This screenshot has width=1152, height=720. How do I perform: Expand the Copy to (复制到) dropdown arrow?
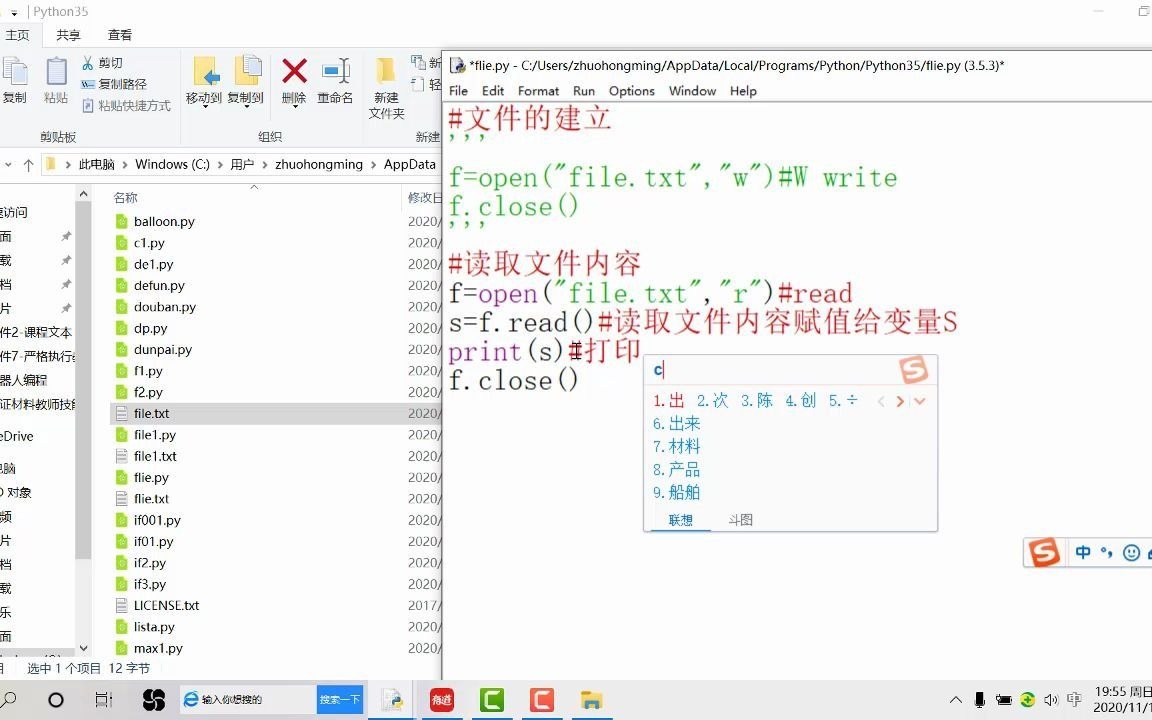pyautogui.click(x=246, y=107)
